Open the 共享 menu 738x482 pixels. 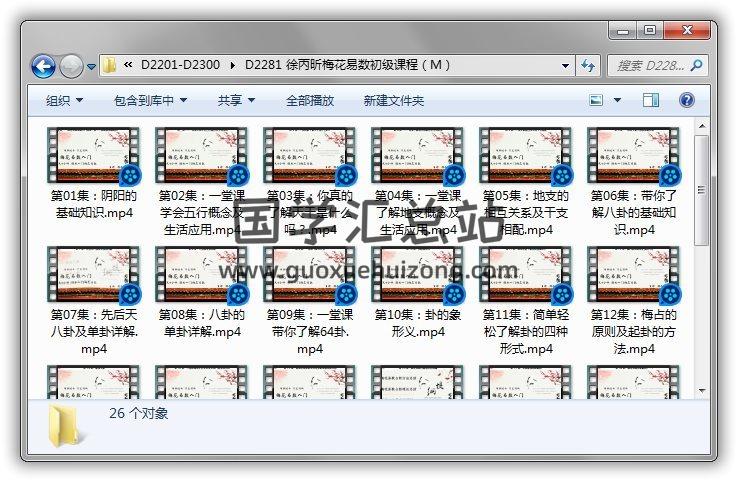[236, 100]
